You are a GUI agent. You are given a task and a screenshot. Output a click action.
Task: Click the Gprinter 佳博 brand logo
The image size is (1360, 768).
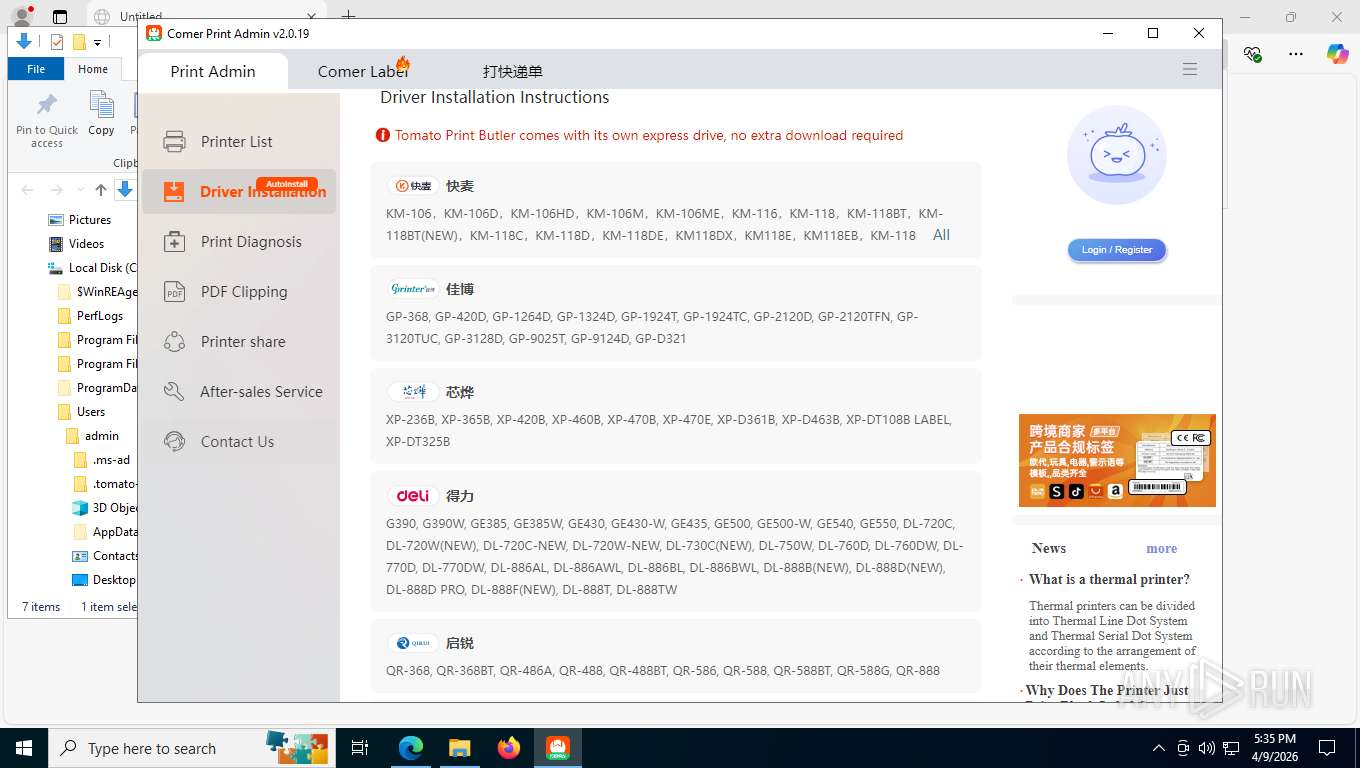click(x=413, y=289)
